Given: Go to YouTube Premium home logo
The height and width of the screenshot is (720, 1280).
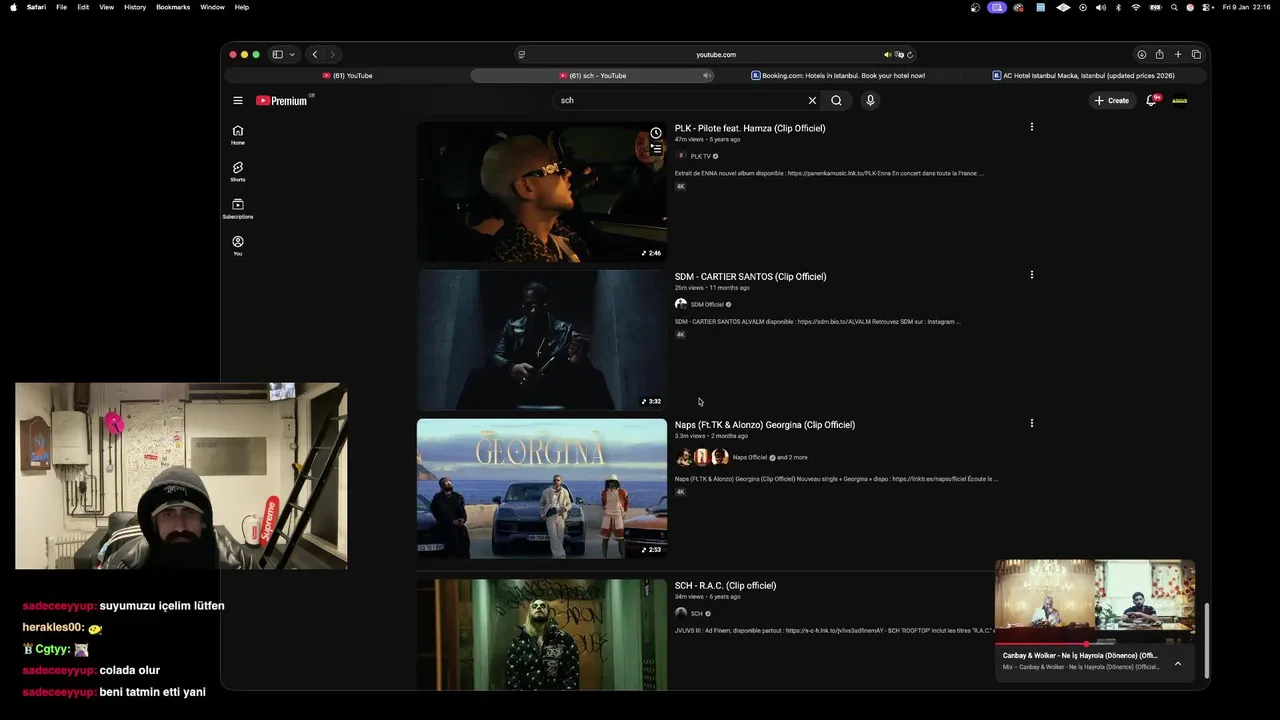Looking at the screenshot, I should click(x=282, y=100).
